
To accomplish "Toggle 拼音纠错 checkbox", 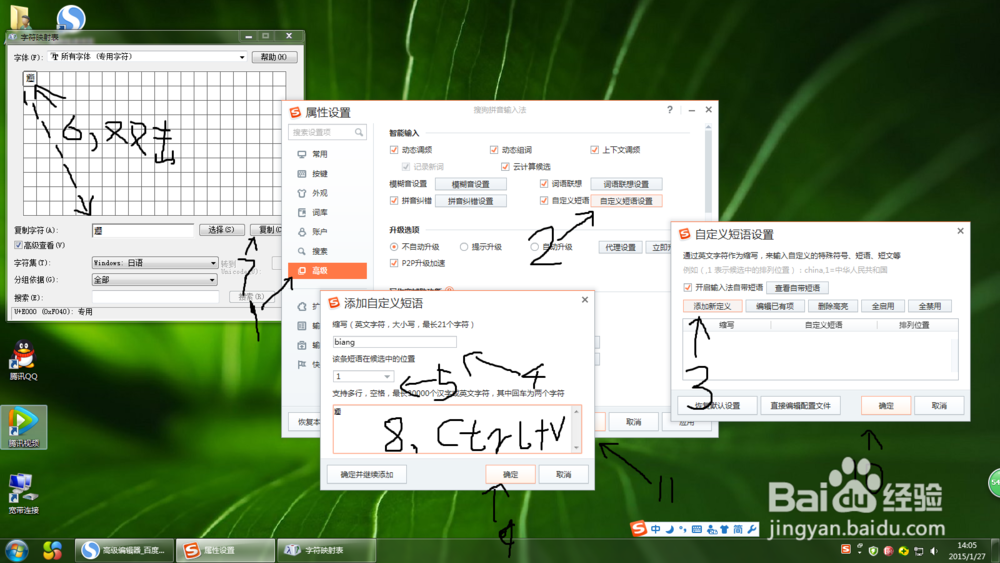I will [x=394, y=201].
